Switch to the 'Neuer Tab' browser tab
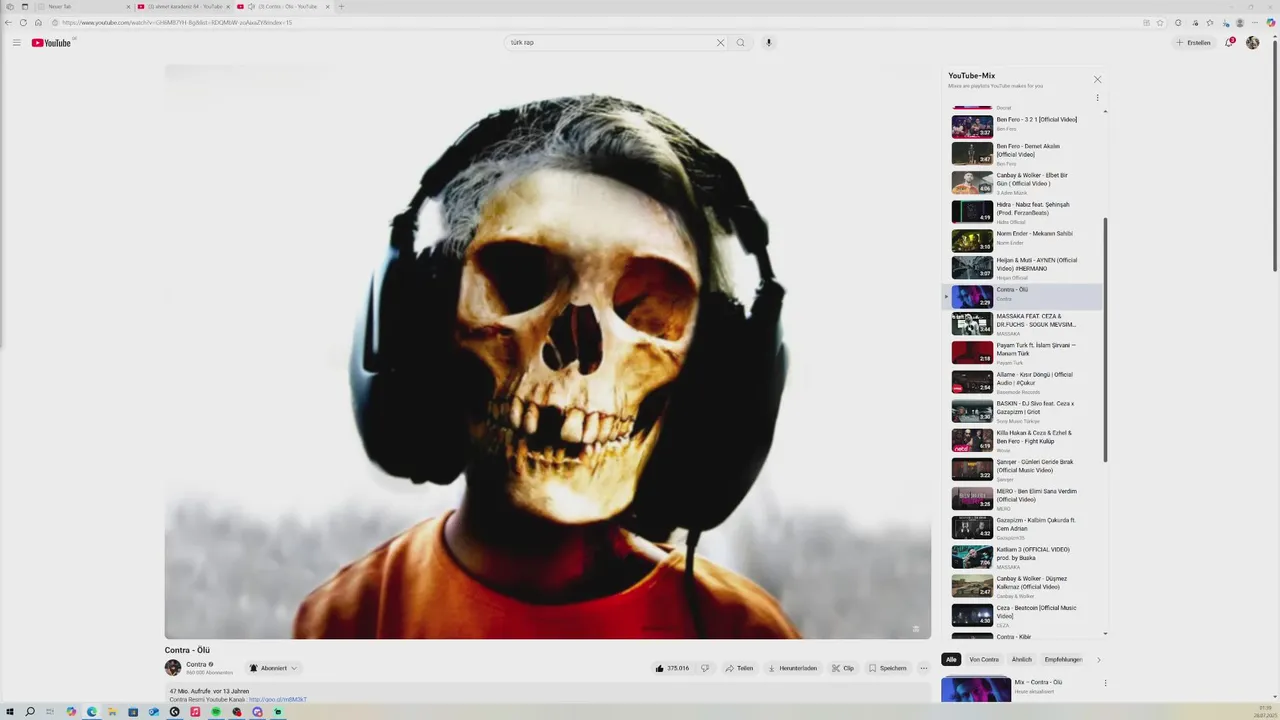The height and width of the screenshot is (720, 1280). (x=82, y=6)
